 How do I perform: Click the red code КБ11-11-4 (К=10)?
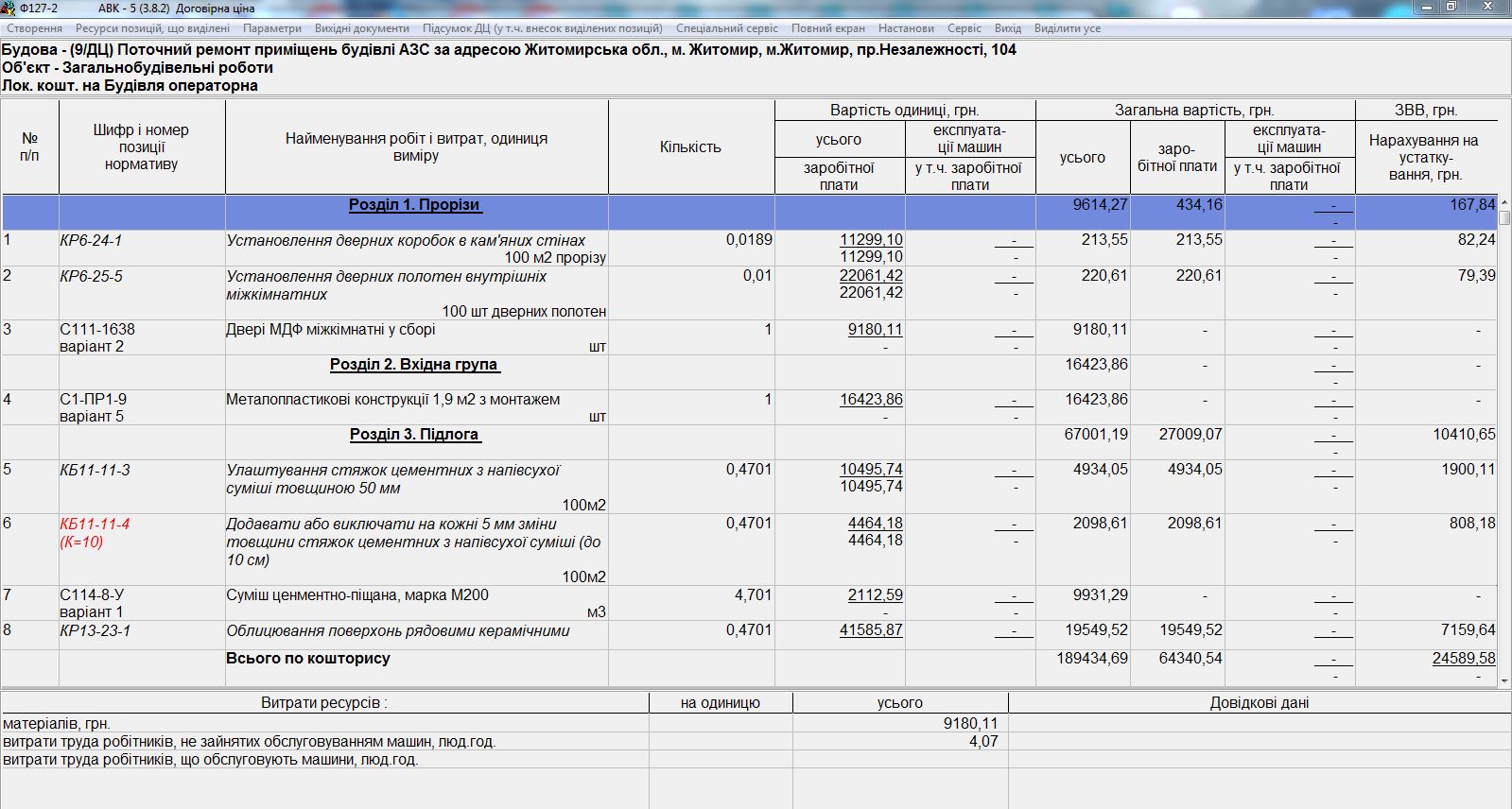(x=95, y=533)
